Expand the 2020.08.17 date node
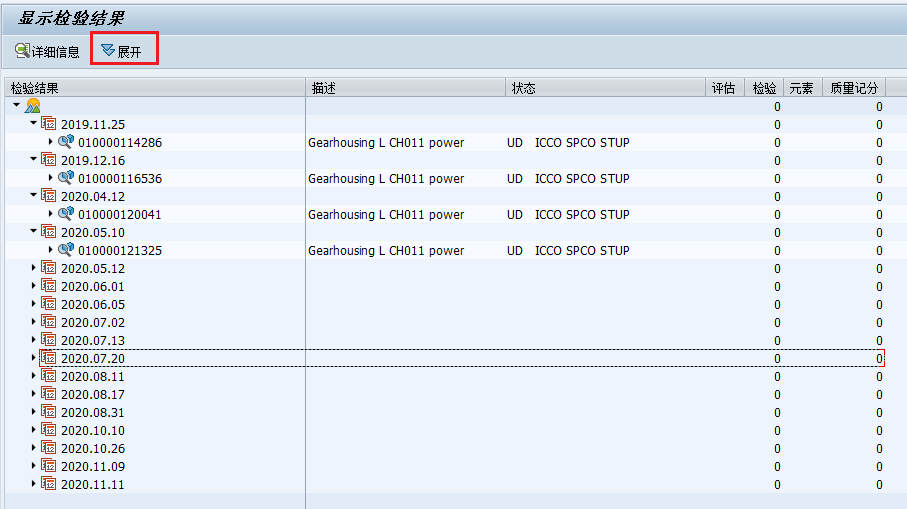Image resolution: width=907 pixels, height=509 pixels. click(x=34, y=393)
